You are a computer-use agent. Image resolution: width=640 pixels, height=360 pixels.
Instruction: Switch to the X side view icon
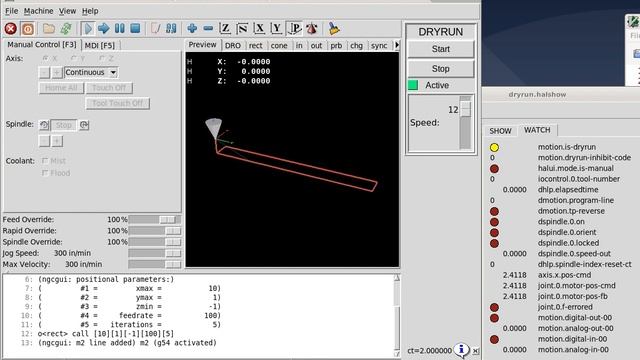(259, 29)
